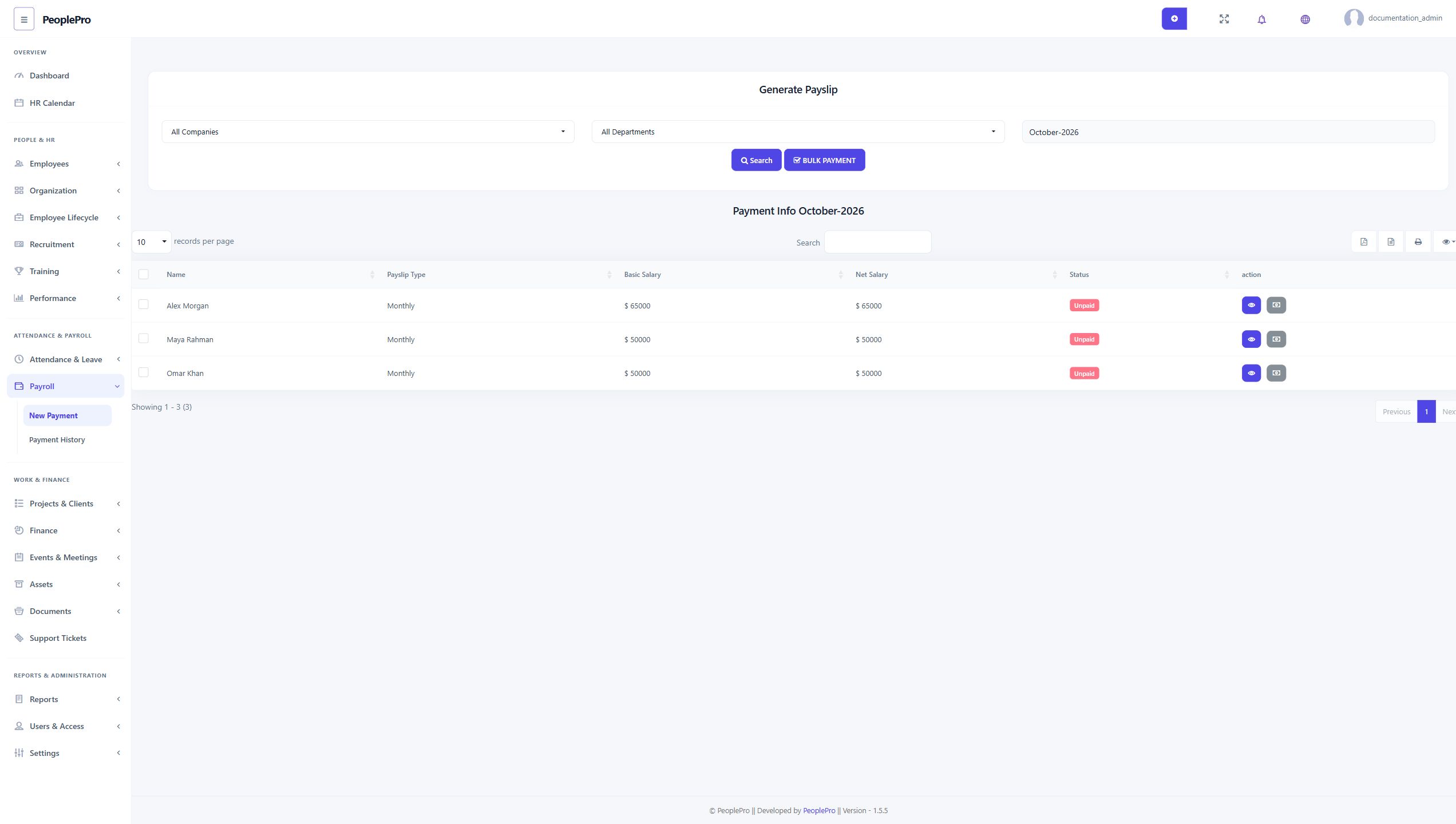Open the Settings sidebar menu

[x=66, y=753]
